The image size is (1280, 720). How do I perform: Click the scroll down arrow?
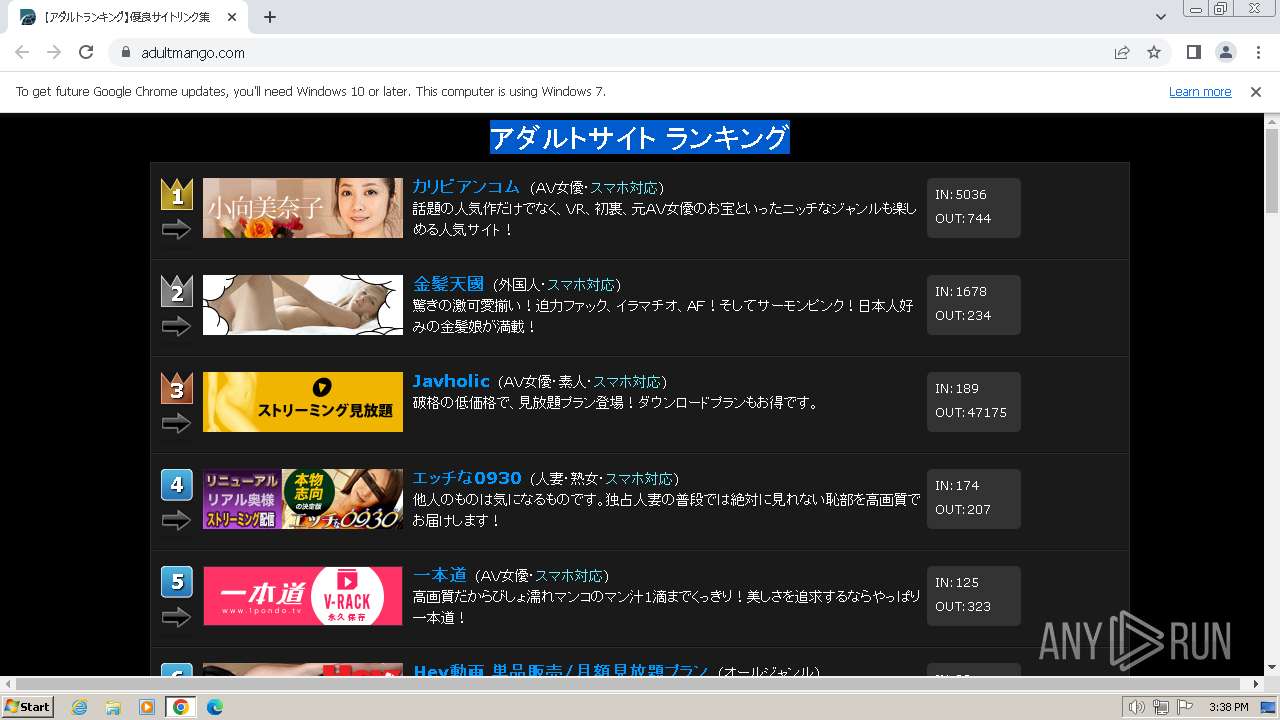(1272, 668)
